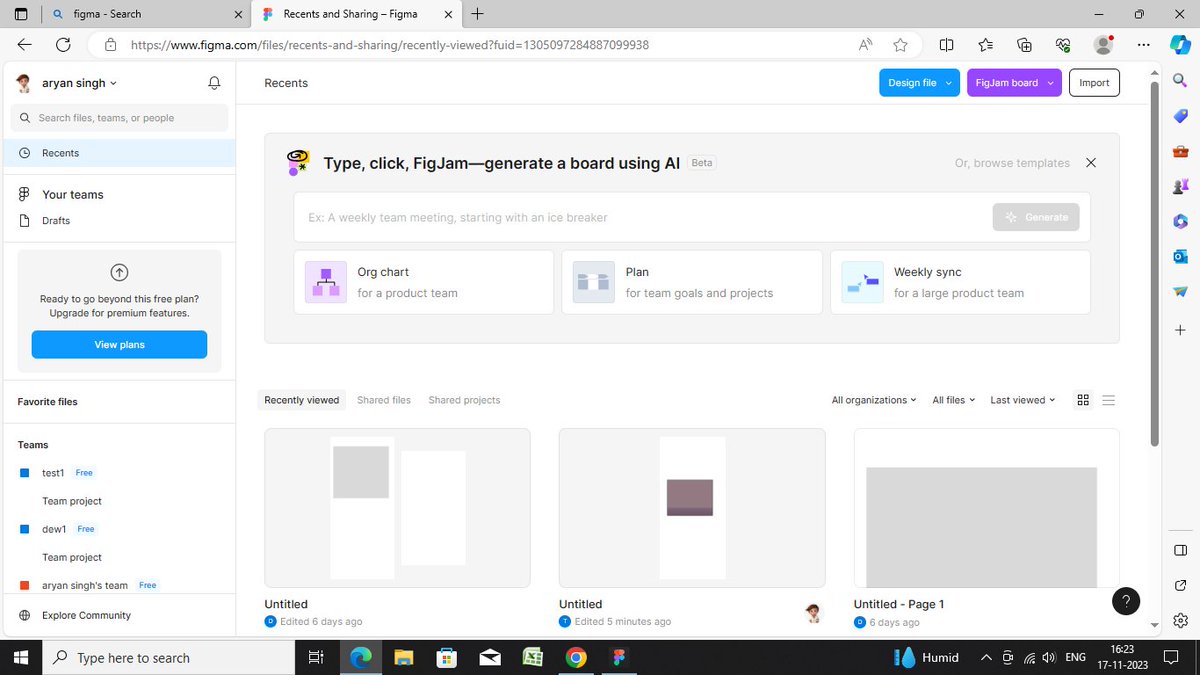This screenshot has width=1200, height=675.
Task: Click the Windows taskbar search box
Action: tap(167, 658)
